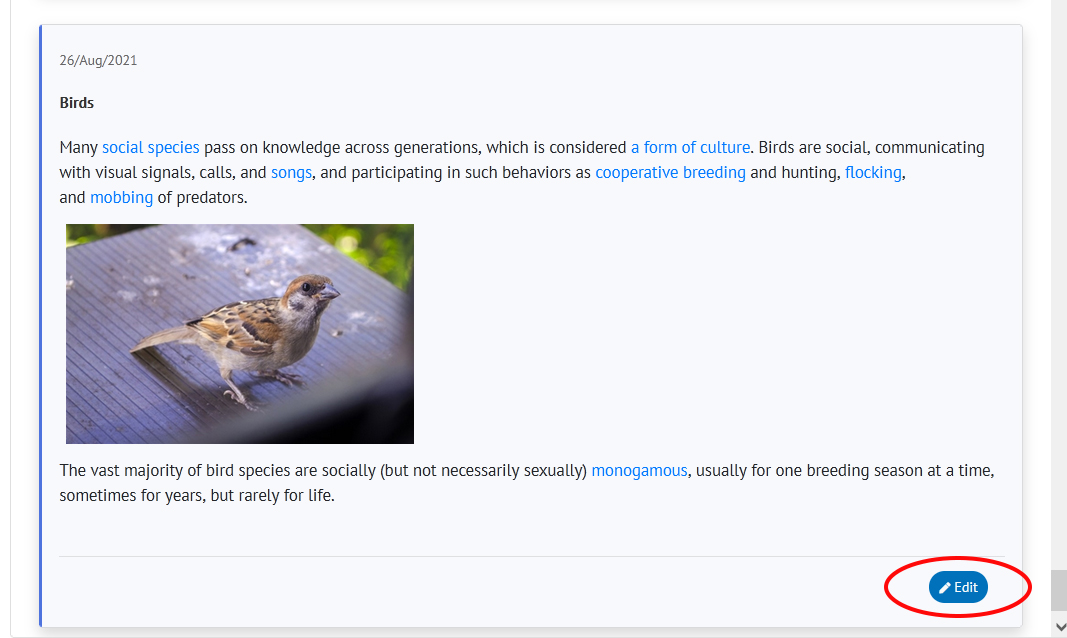This screenshot has width=1067, height=638.
Task: Click the sparrow photo
Action: (x=240, y=334)
